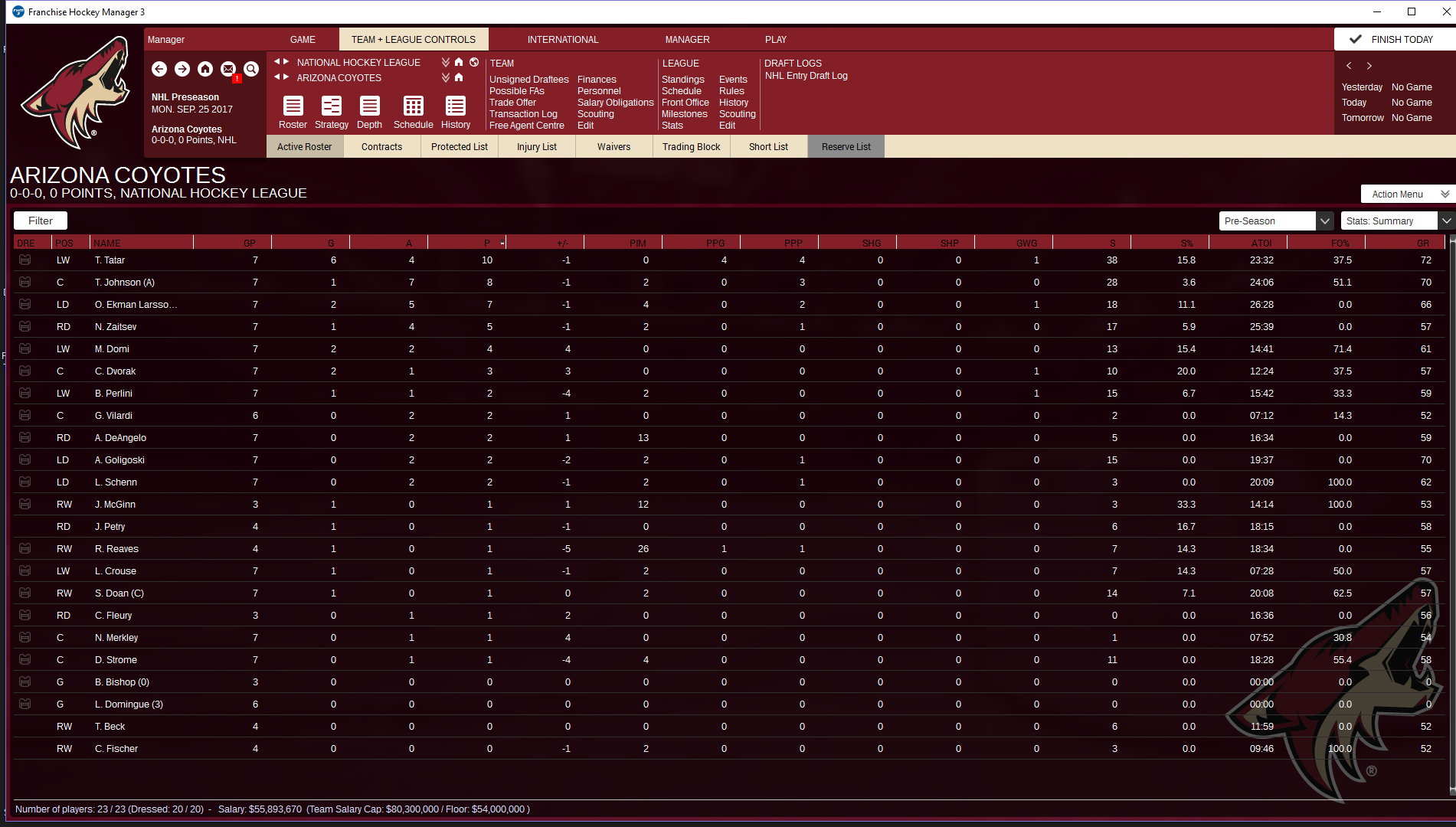Open league Milestones link
Viewport: 1456px width, 827px height.
pyautogui.click(x=685, y=114)
